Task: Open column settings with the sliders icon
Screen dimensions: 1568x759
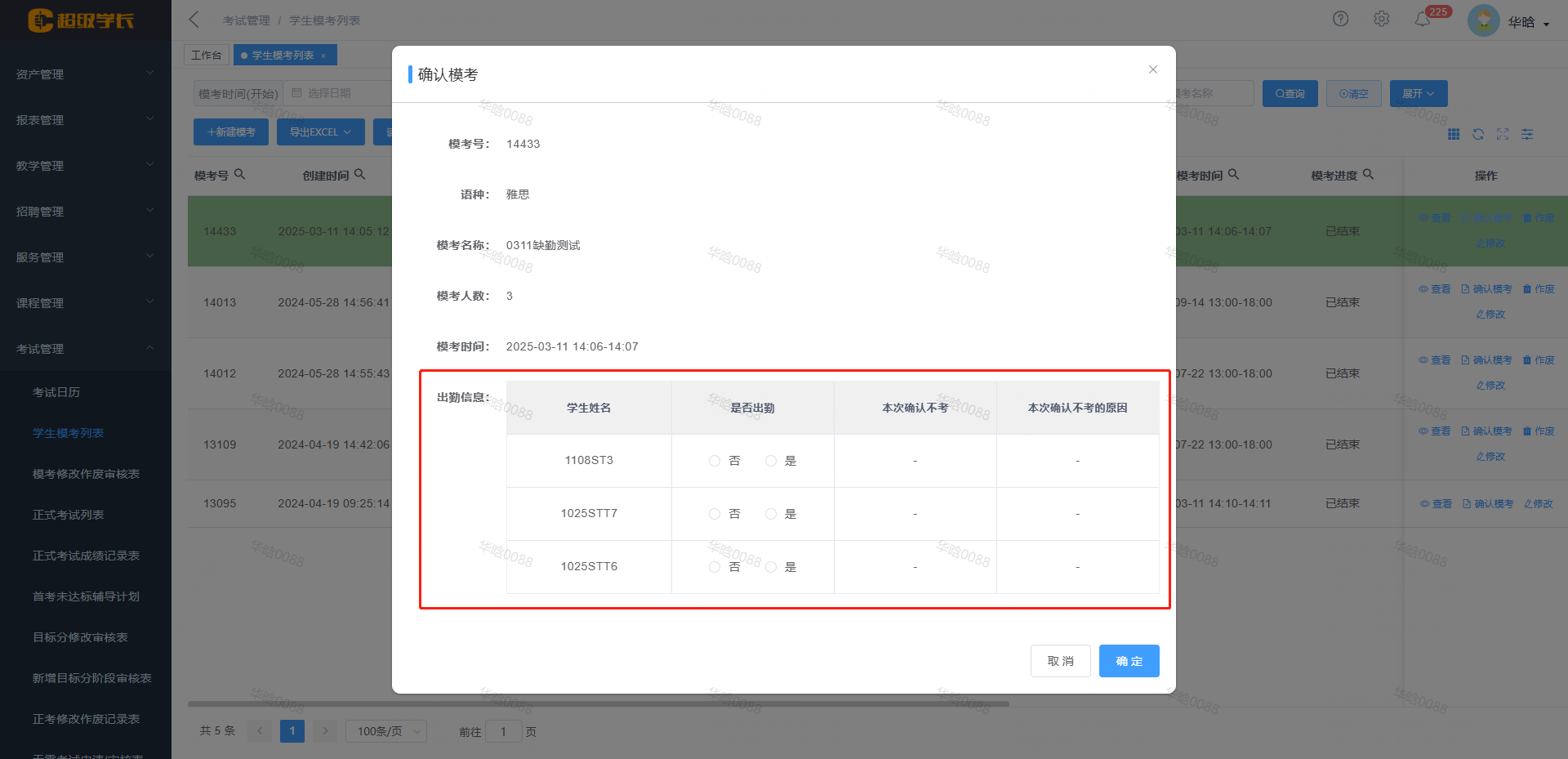Action: [1527, 134]
